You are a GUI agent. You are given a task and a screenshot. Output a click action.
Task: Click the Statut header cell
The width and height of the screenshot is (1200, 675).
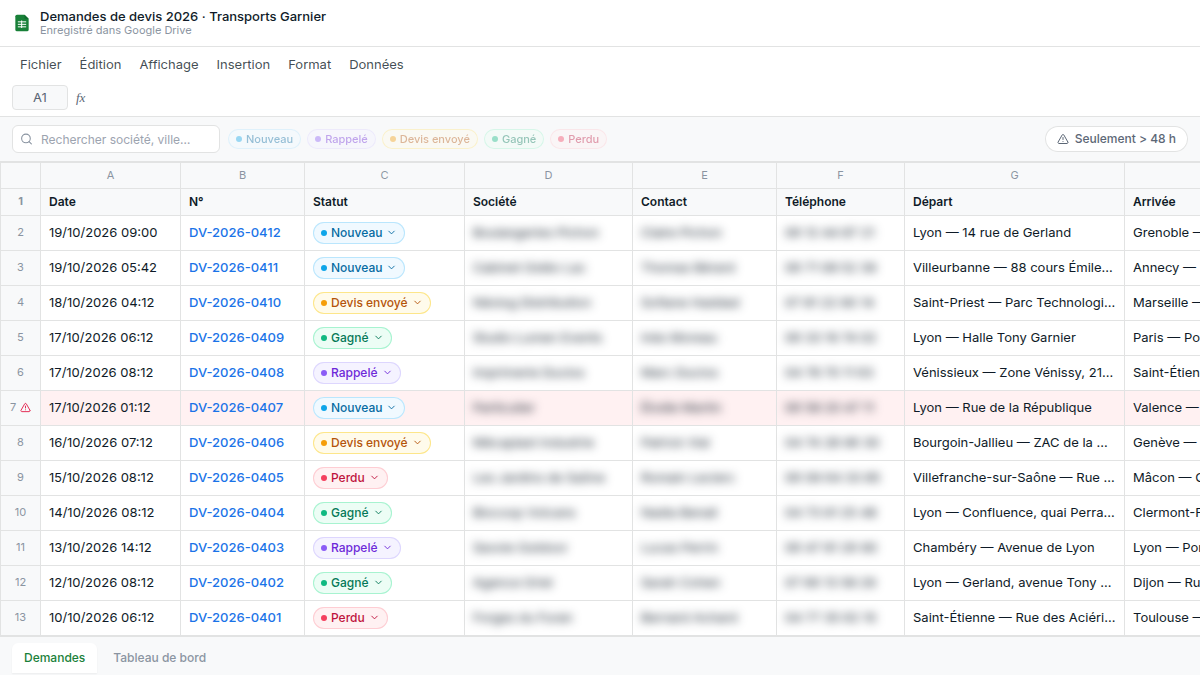click(384, 202)
